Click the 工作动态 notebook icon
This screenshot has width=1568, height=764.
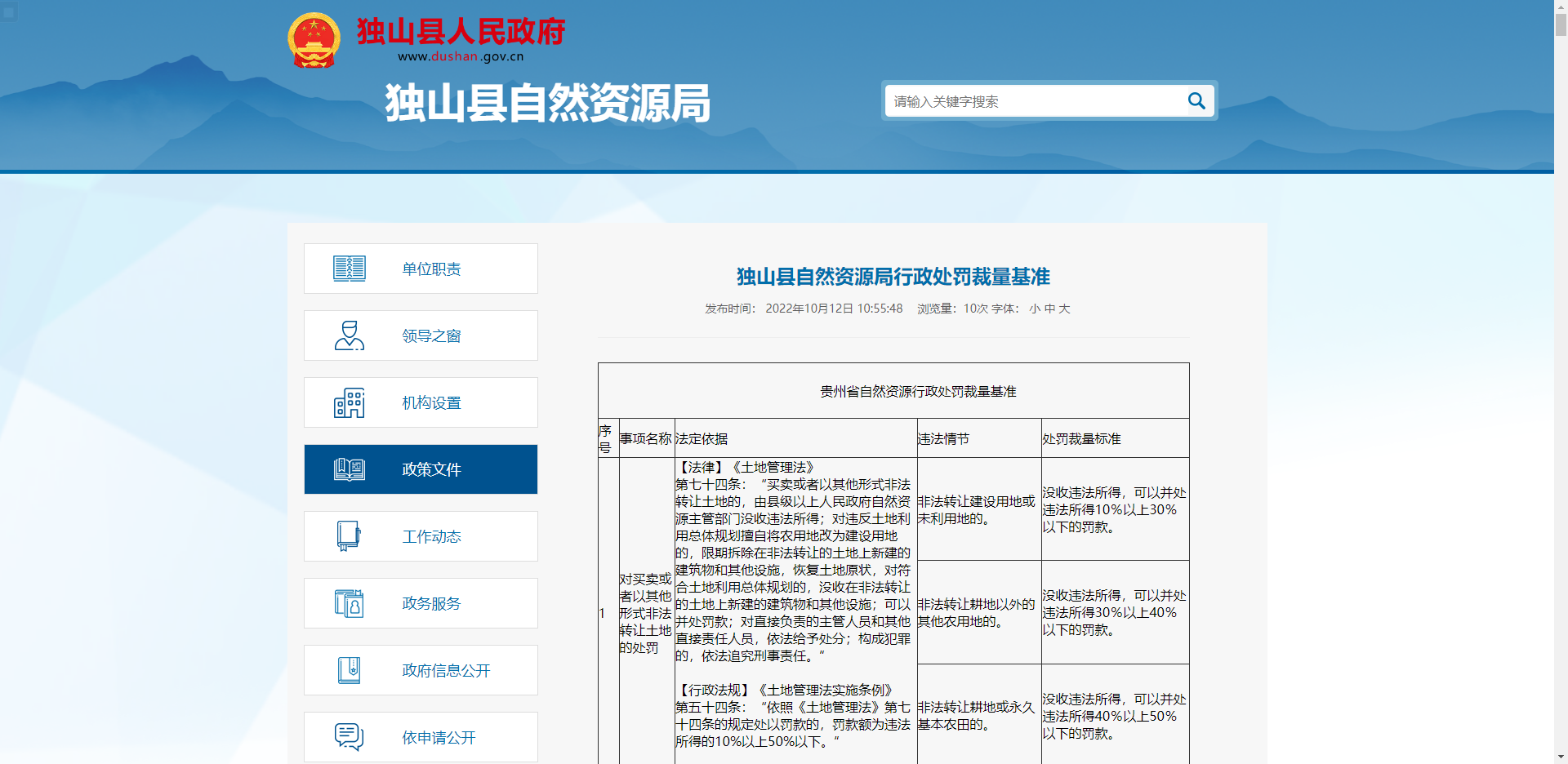pos(350,536)
